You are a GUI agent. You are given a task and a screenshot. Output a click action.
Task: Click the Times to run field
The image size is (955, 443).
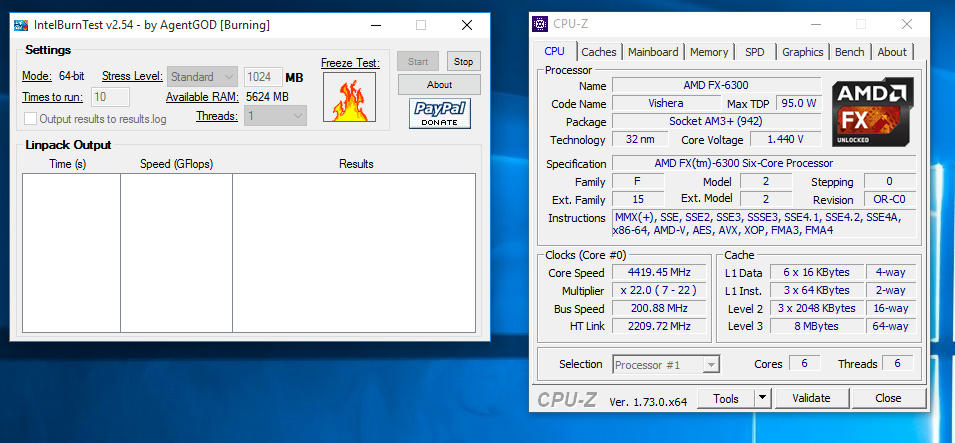coord(110,97)
